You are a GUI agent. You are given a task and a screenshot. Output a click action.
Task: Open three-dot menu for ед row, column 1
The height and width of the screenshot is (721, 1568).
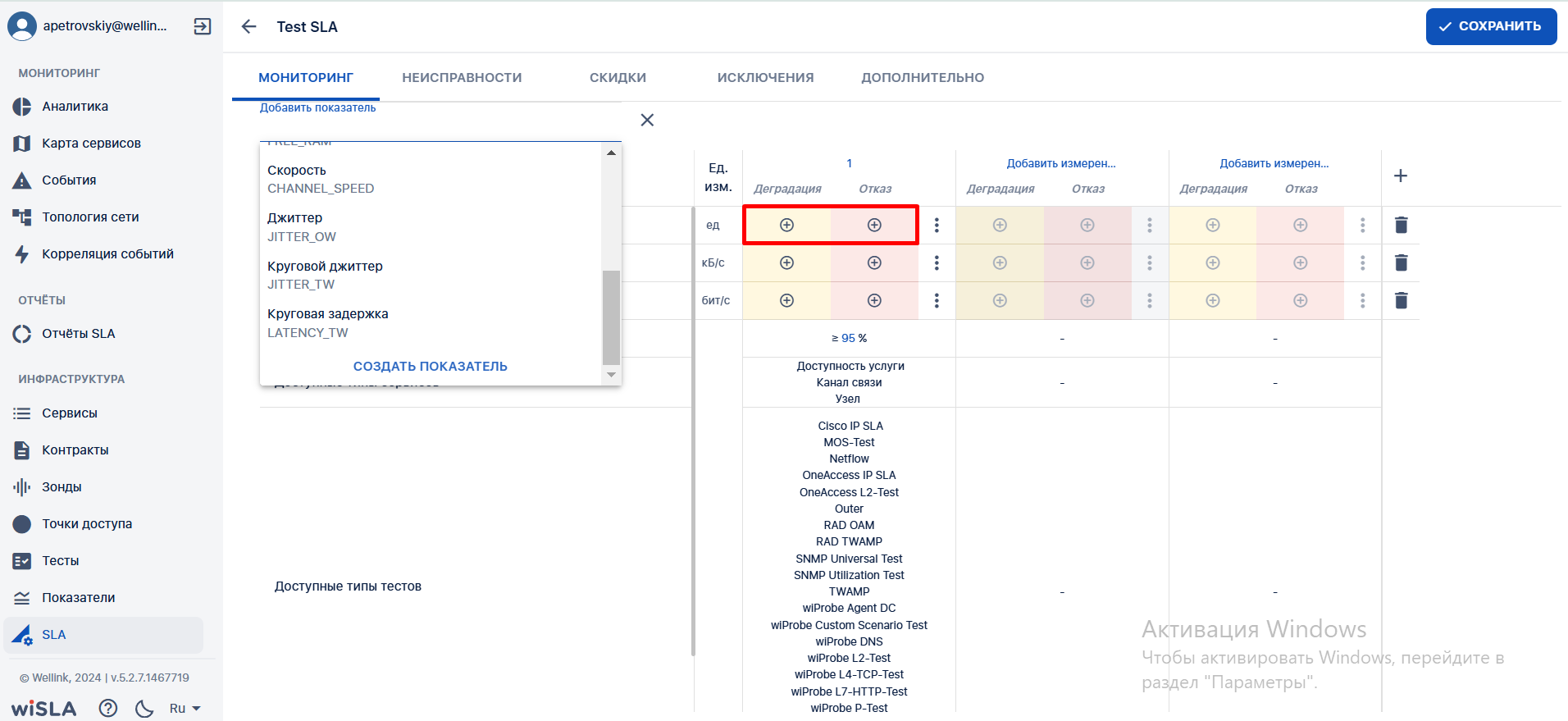coord(937,226)
